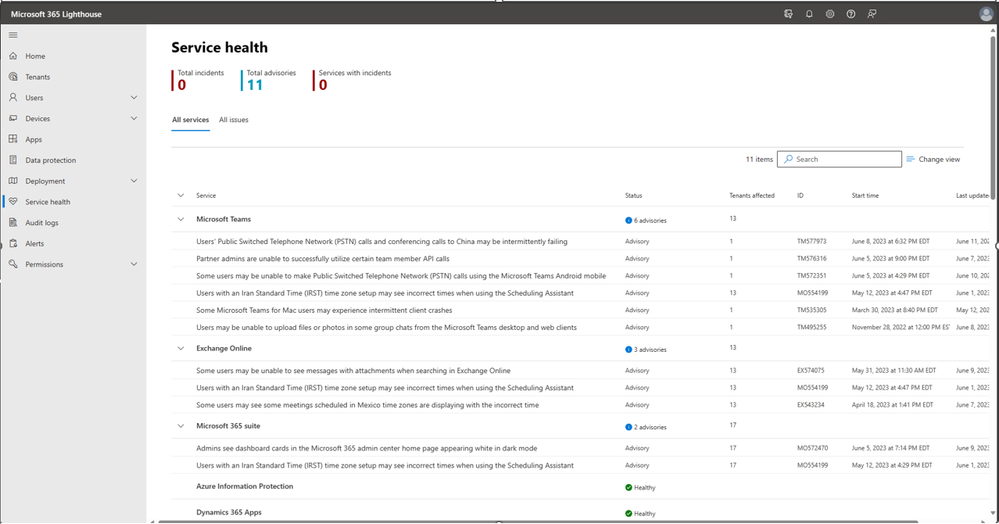
Task: Click the Microsoft Teams advisories info icon
Action: 628,221
